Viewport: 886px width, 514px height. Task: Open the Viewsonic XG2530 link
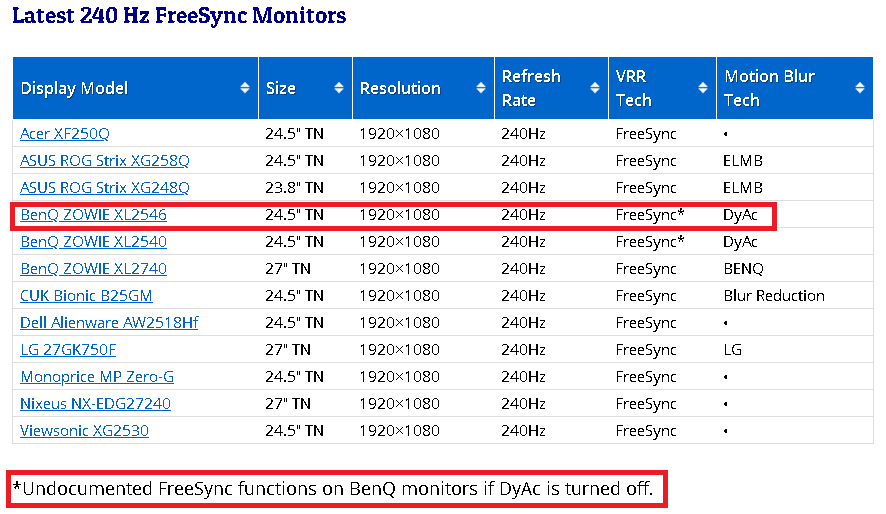(x=84, y=430)
